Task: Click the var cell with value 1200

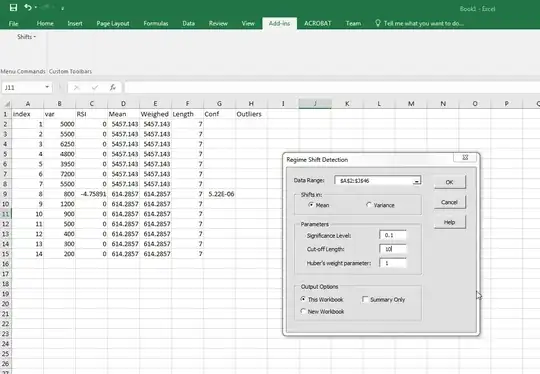Action: click(59, 204)
